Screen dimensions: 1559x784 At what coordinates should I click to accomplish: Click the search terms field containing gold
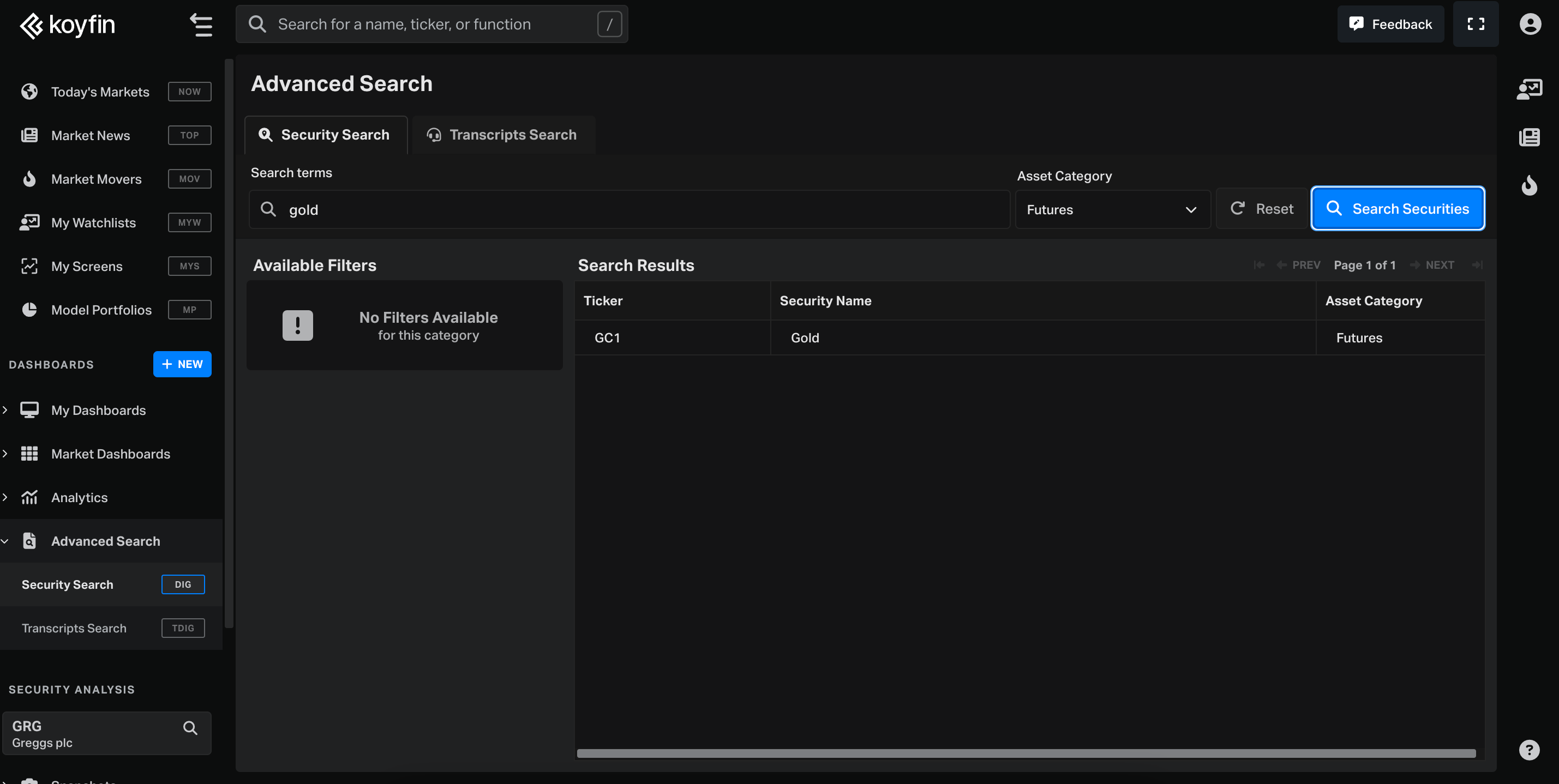click(629, 210)
